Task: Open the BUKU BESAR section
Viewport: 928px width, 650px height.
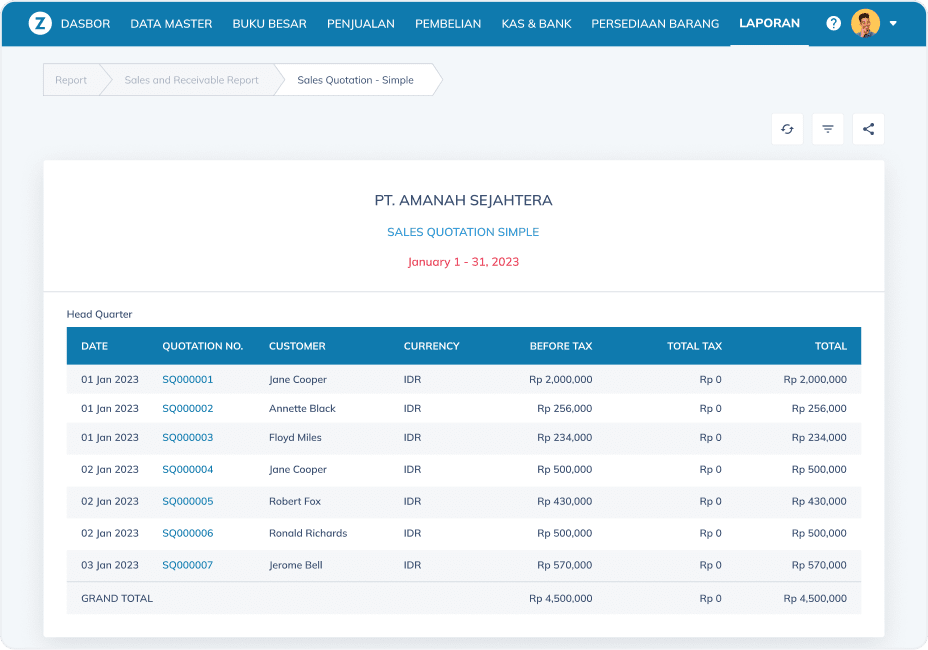Action: [x=269, y=23]
